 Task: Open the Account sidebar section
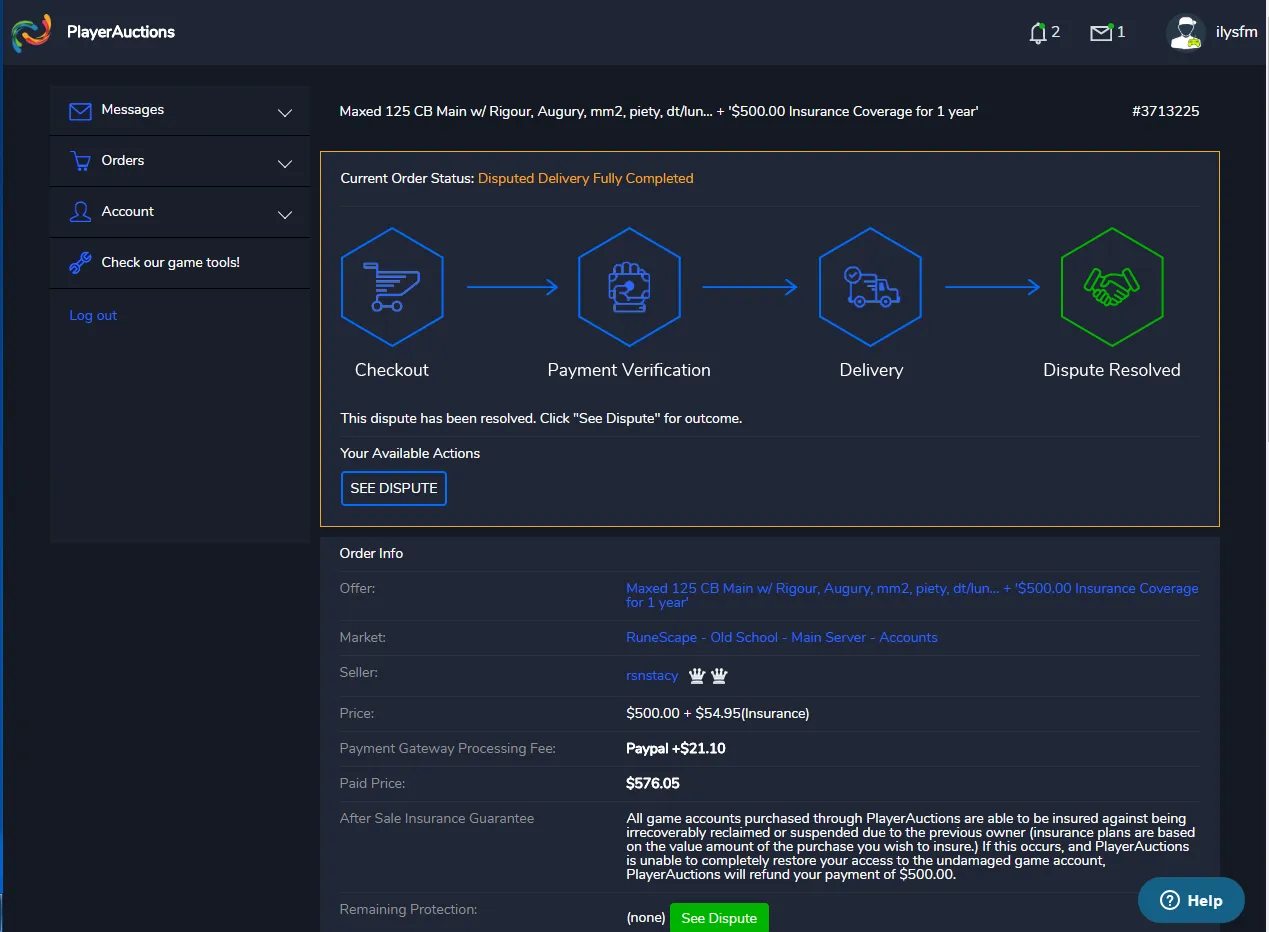[x=180, y=212]
